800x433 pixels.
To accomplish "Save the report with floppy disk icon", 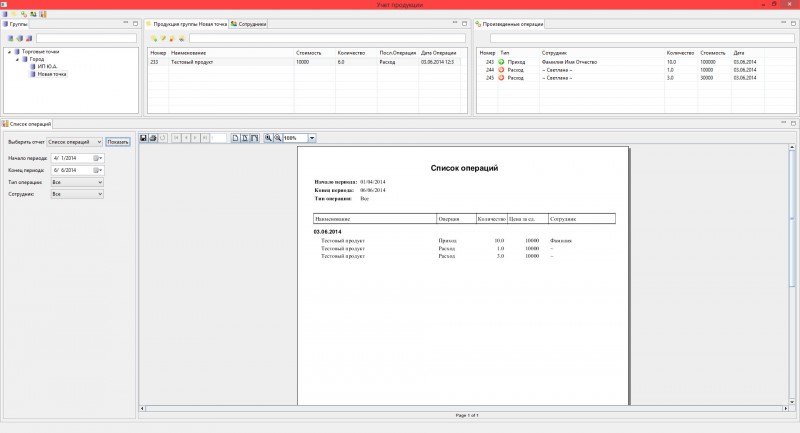I will (x=143, y=138).
